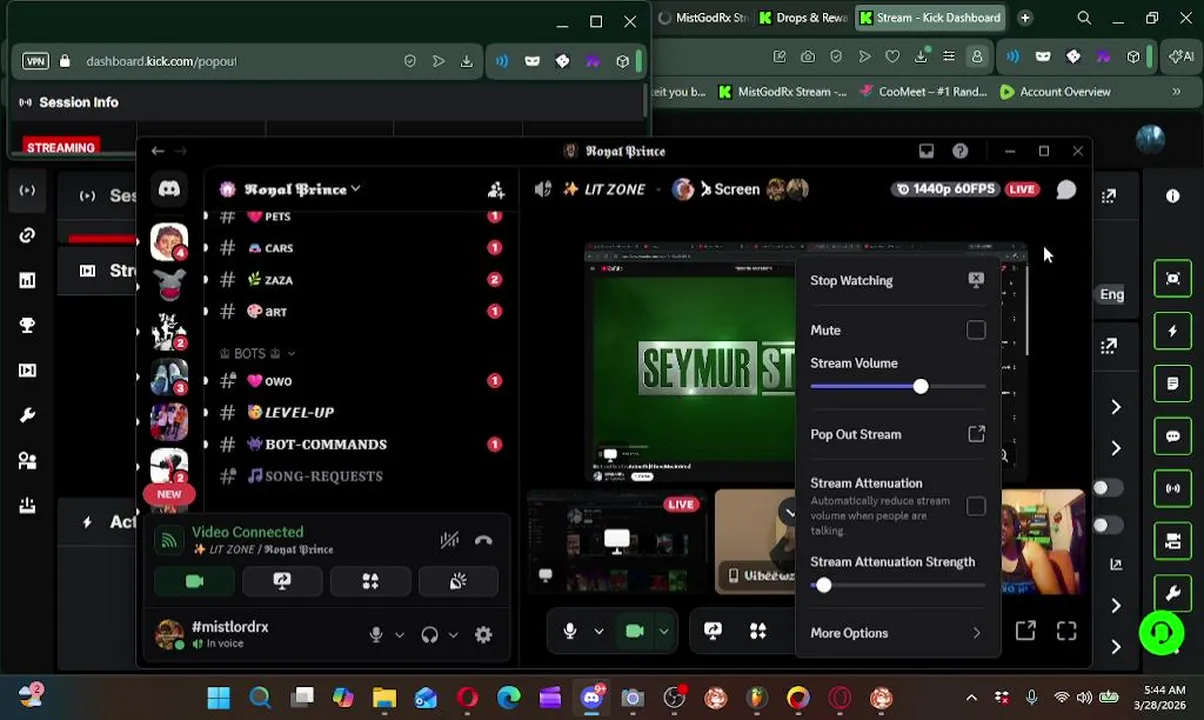Turn off camera in Video Connected panel
1204x720 pixels.
[194, 581]
